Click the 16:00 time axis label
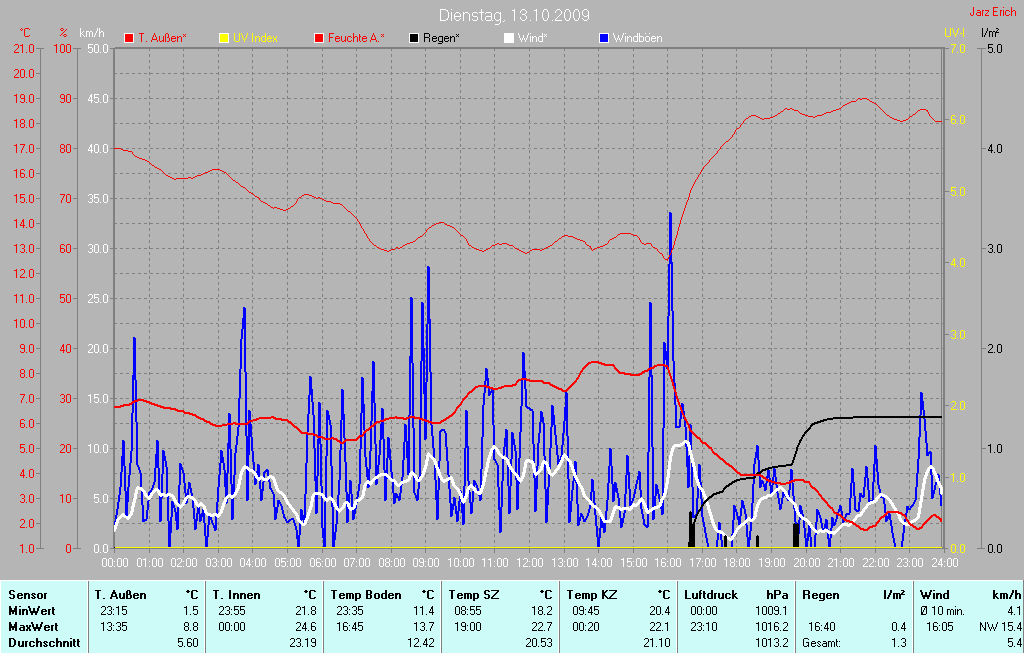This screenshot has height=653, width=1024. (x=668, y=562)
